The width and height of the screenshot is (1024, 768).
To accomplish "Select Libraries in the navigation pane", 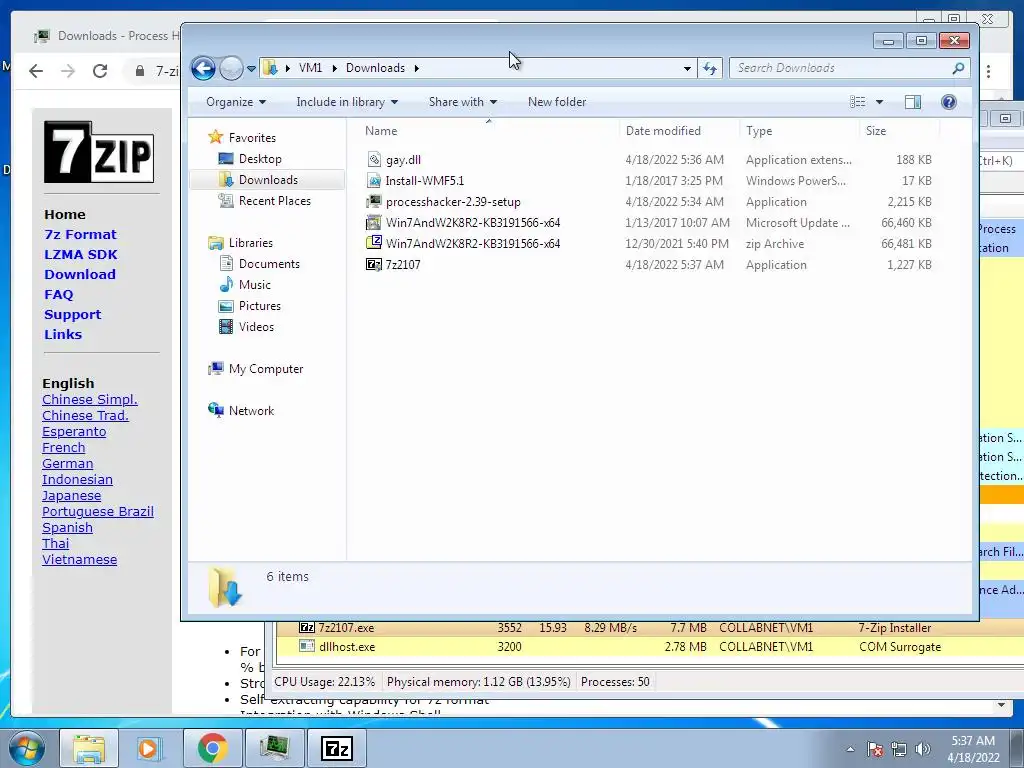I will tap(251, 243).
